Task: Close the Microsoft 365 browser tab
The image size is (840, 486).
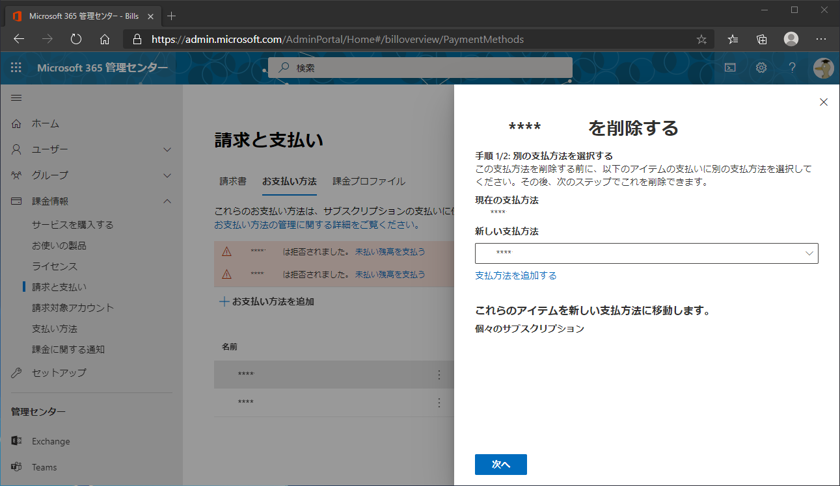Action: pyautogui.click(x=151, y=16)
